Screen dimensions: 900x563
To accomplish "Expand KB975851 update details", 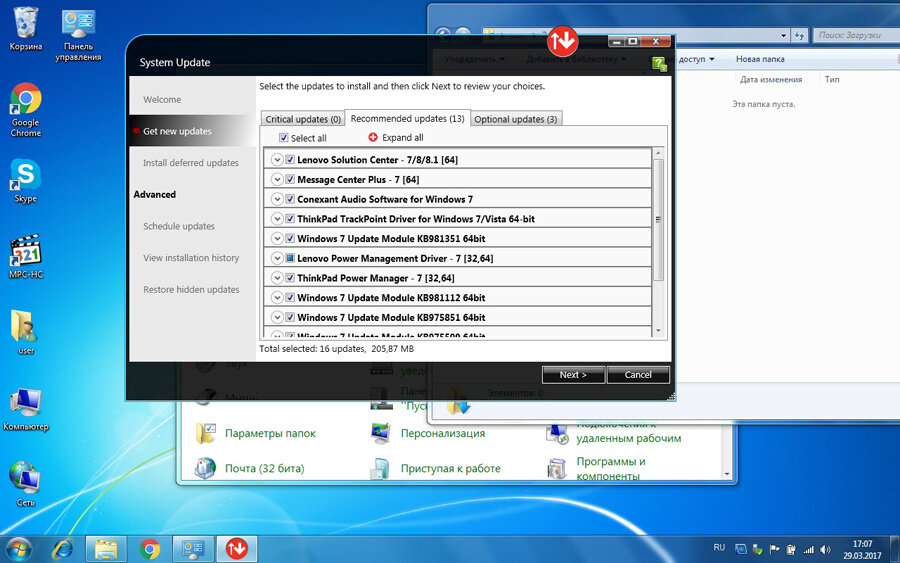I will click(x=277, y=317).
